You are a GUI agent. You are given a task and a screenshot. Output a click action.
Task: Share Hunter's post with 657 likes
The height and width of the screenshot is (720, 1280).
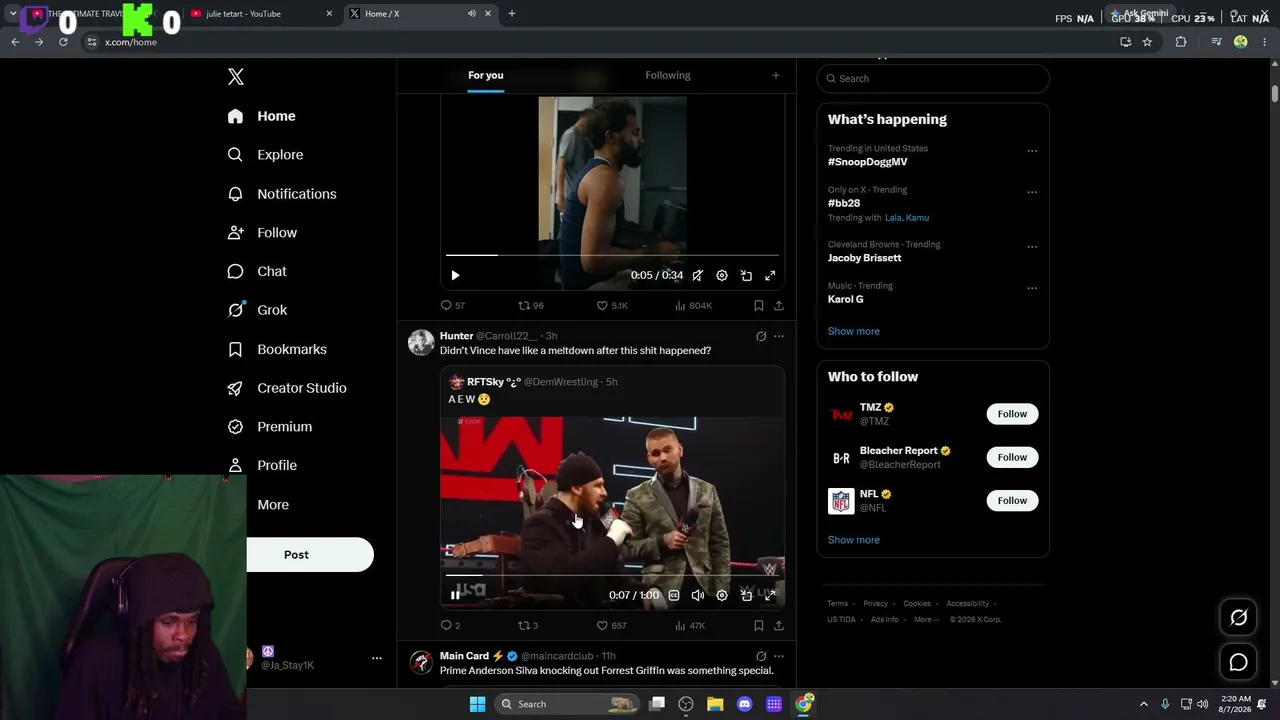tap(778, 625)
